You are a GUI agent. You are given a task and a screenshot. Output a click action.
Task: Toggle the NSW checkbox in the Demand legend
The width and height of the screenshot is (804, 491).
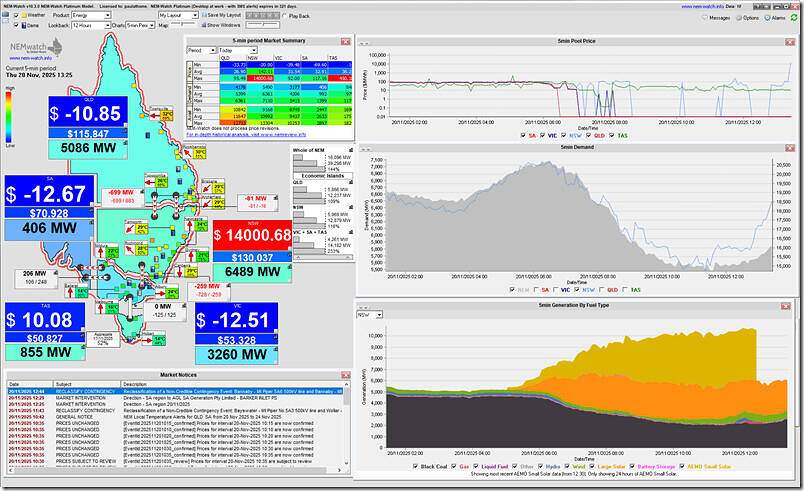(x=577, y=290)
